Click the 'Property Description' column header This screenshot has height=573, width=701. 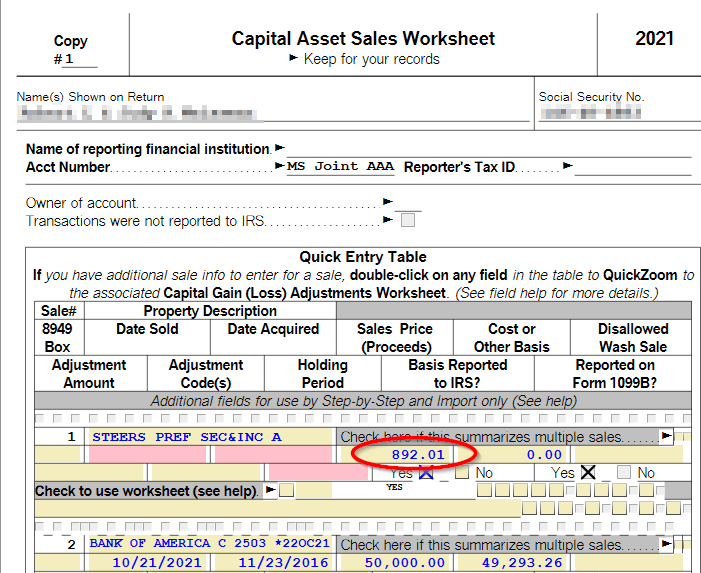210,311
